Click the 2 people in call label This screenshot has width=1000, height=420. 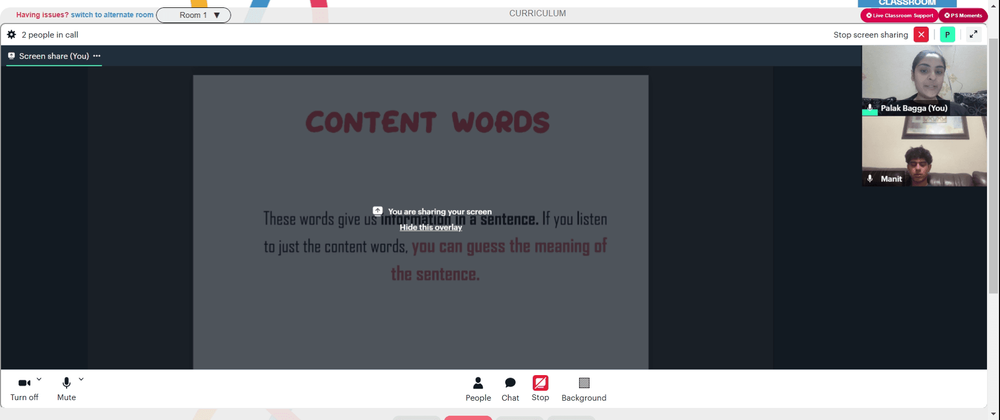tap(50, 35)
